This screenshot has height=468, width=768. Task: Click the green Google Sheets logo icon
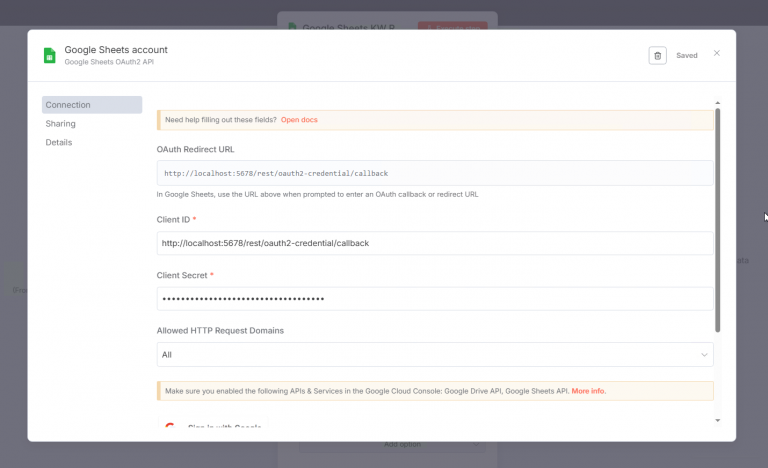point(49,55)
